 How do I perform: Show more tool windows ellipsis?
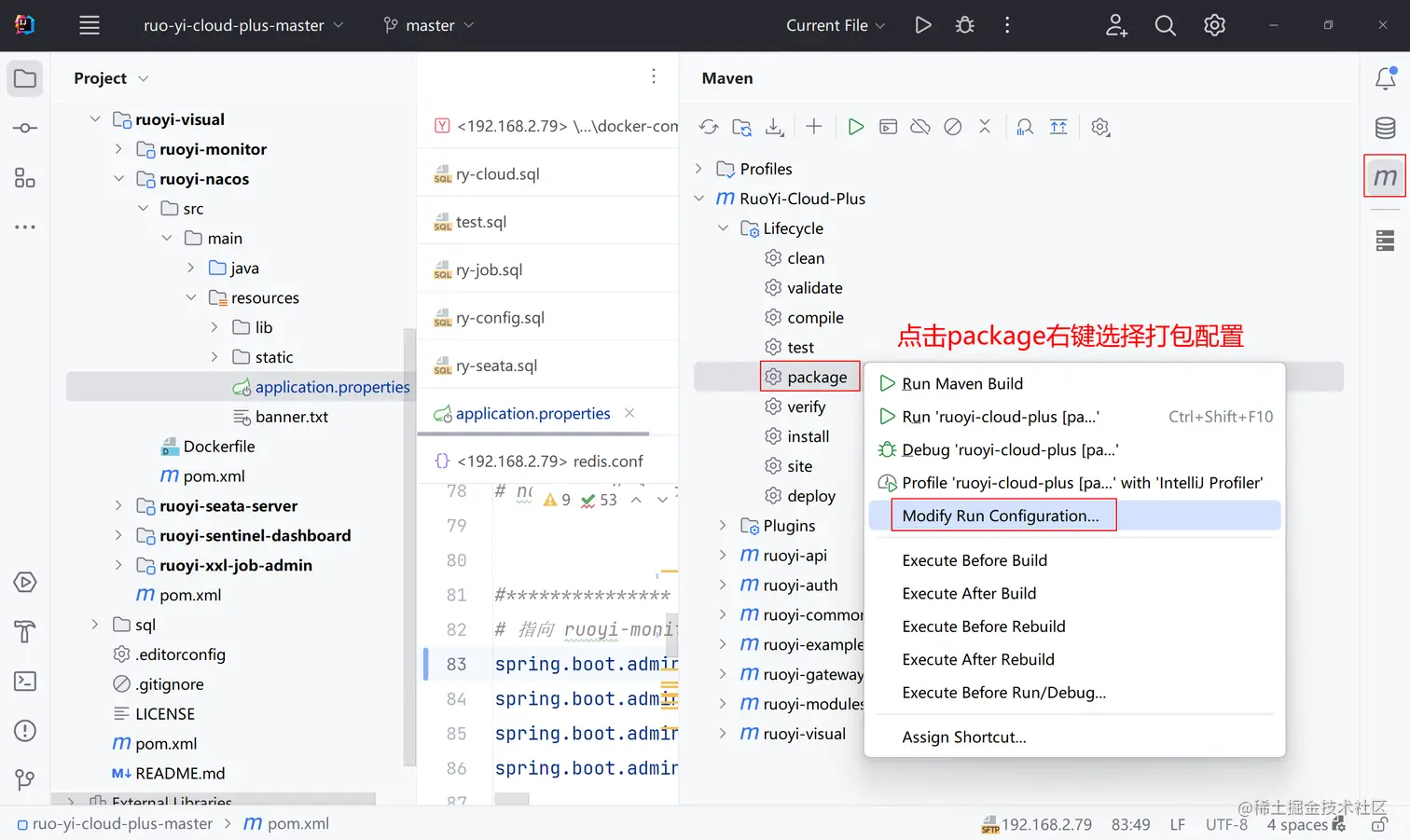coord(25,227)
